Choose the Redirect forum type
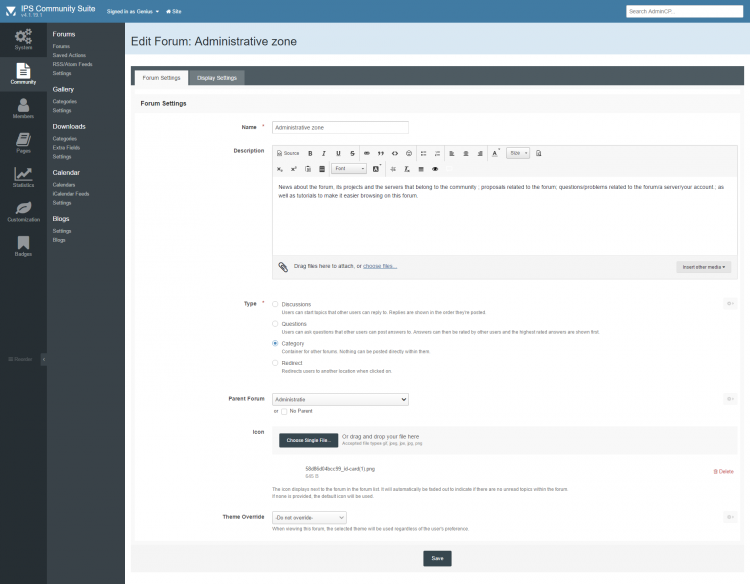Viewport: 750px width, 584px height. (x=276, y=362)
